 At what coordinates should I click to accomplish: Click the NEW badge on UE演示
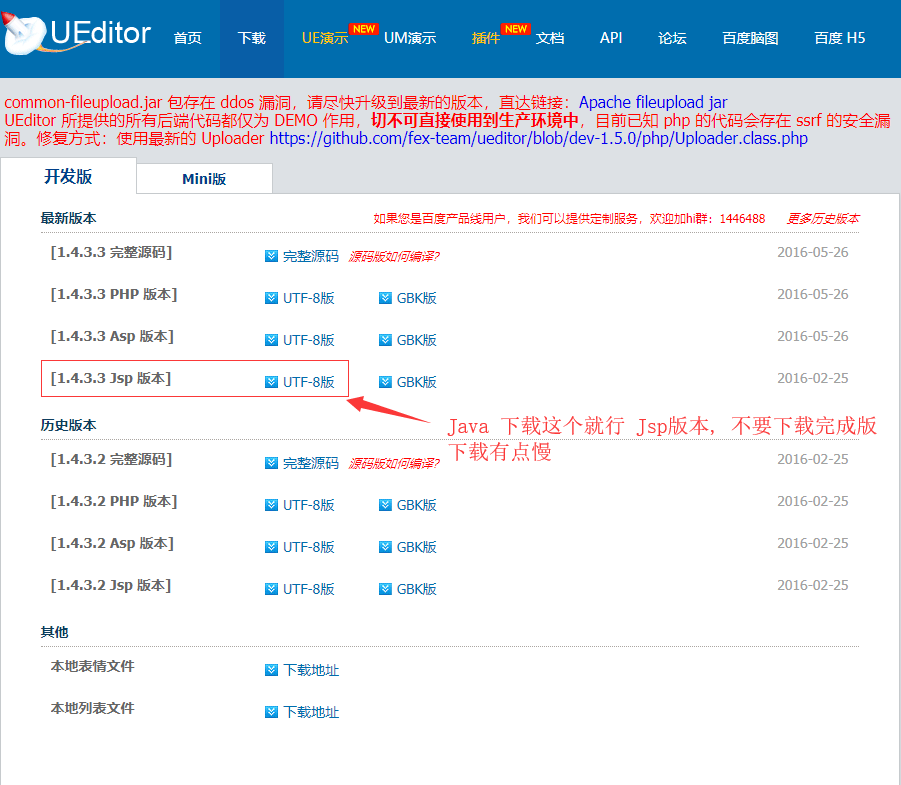coord(363,30)
